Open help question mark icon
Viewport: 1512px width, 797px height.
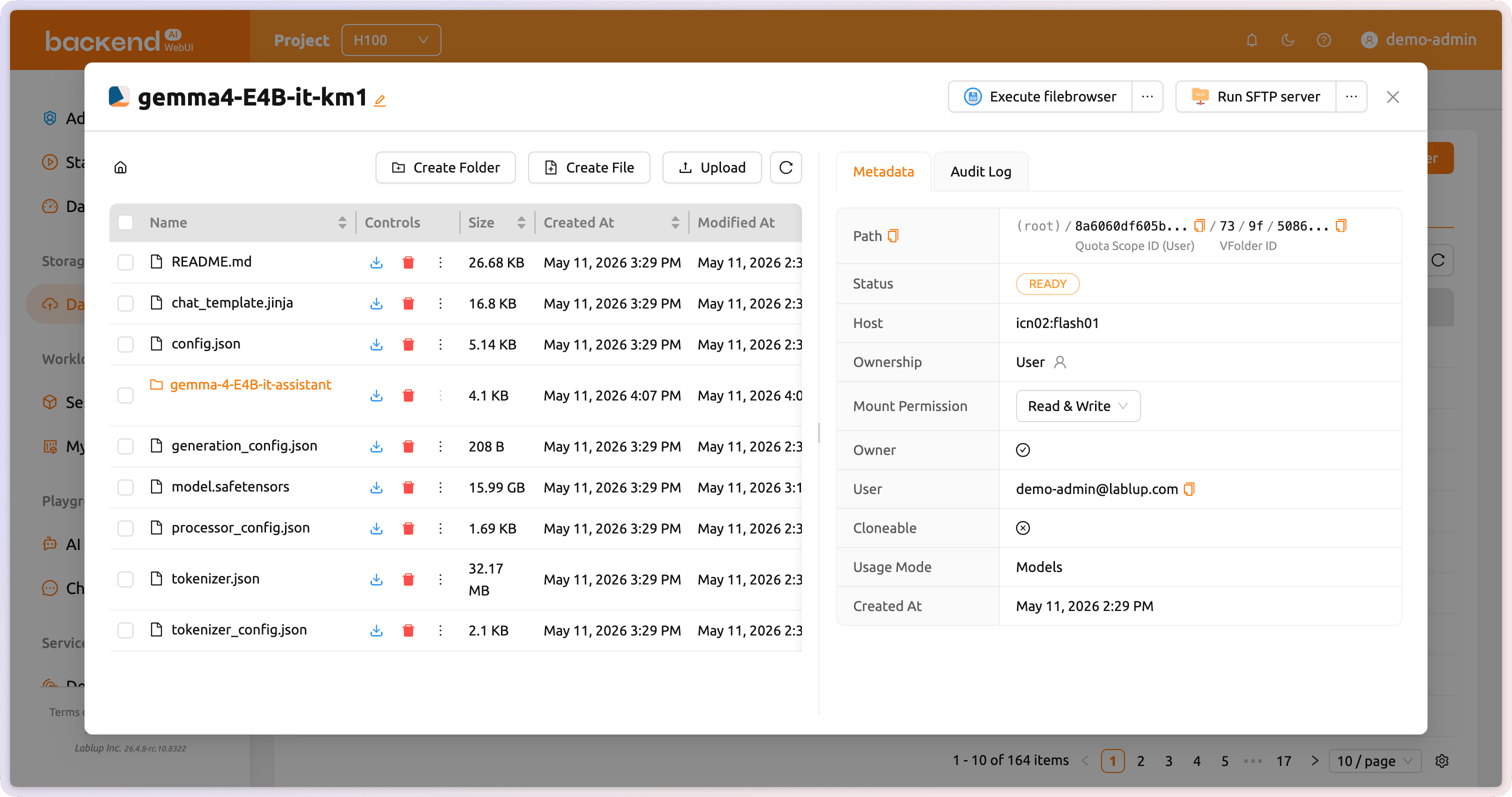1323,40
